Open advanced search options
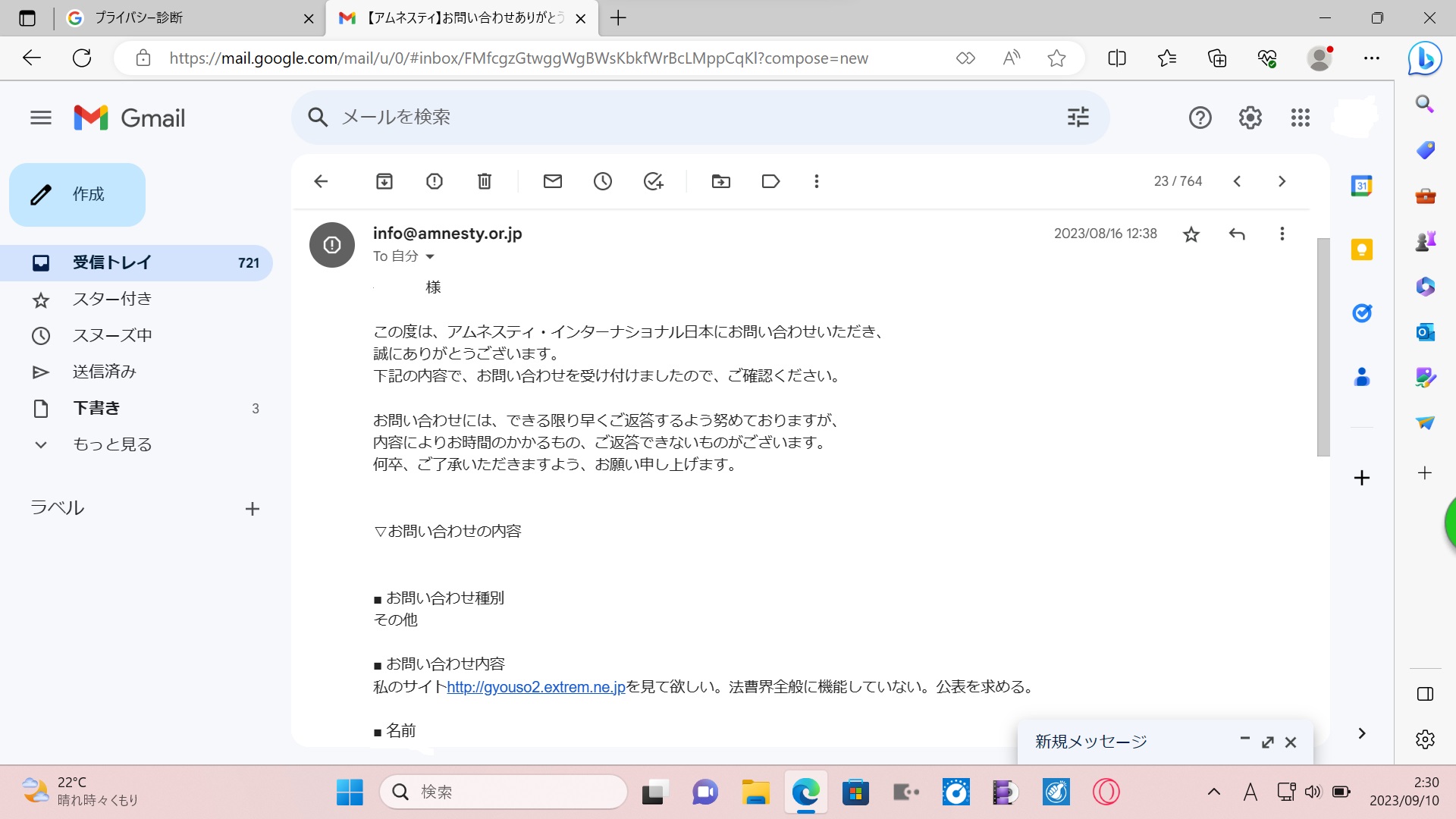The width and height of the screenshot is (1456, 819). click(1078, 117)
